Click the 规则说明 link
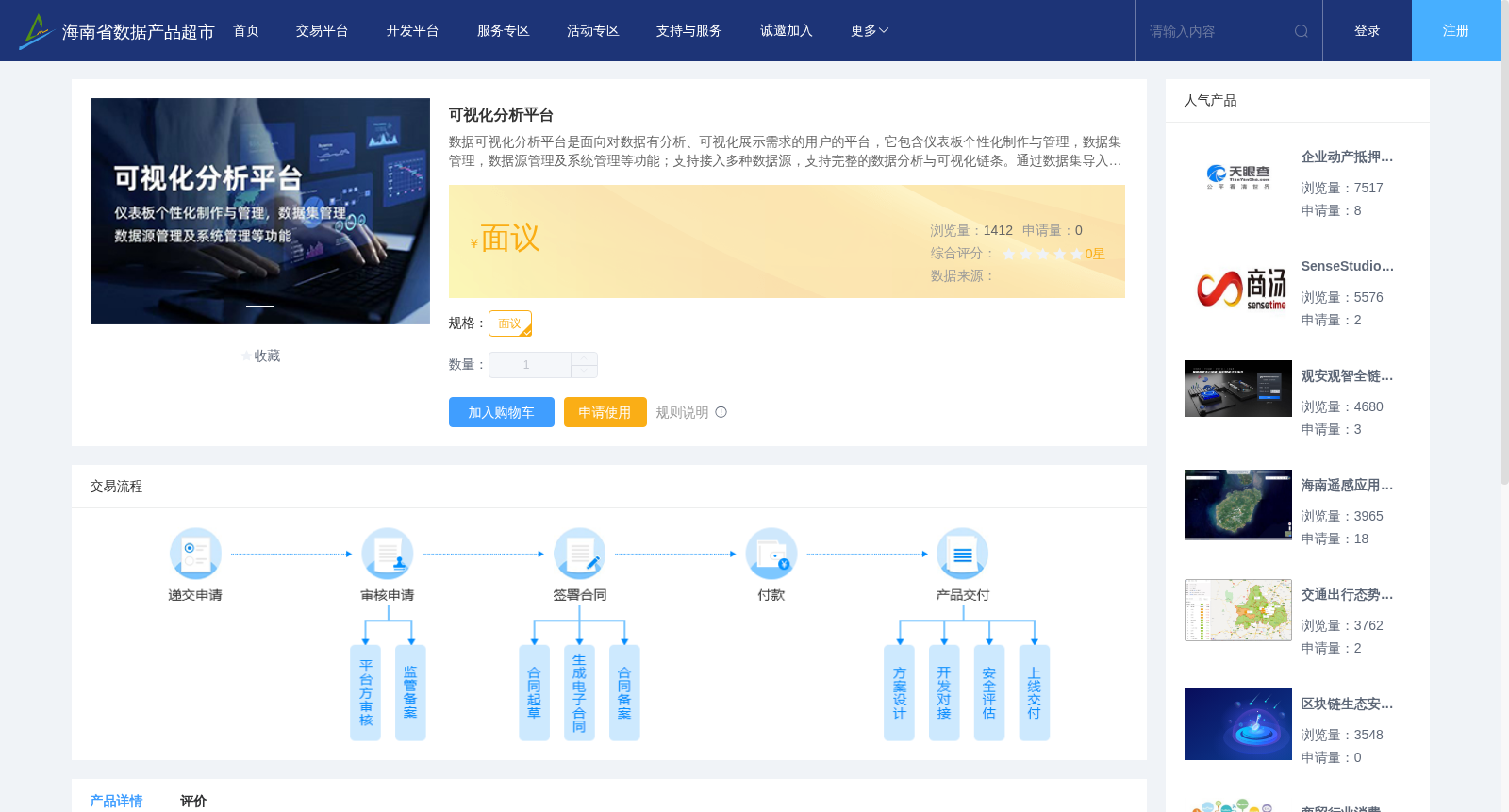 click(682, 412)
